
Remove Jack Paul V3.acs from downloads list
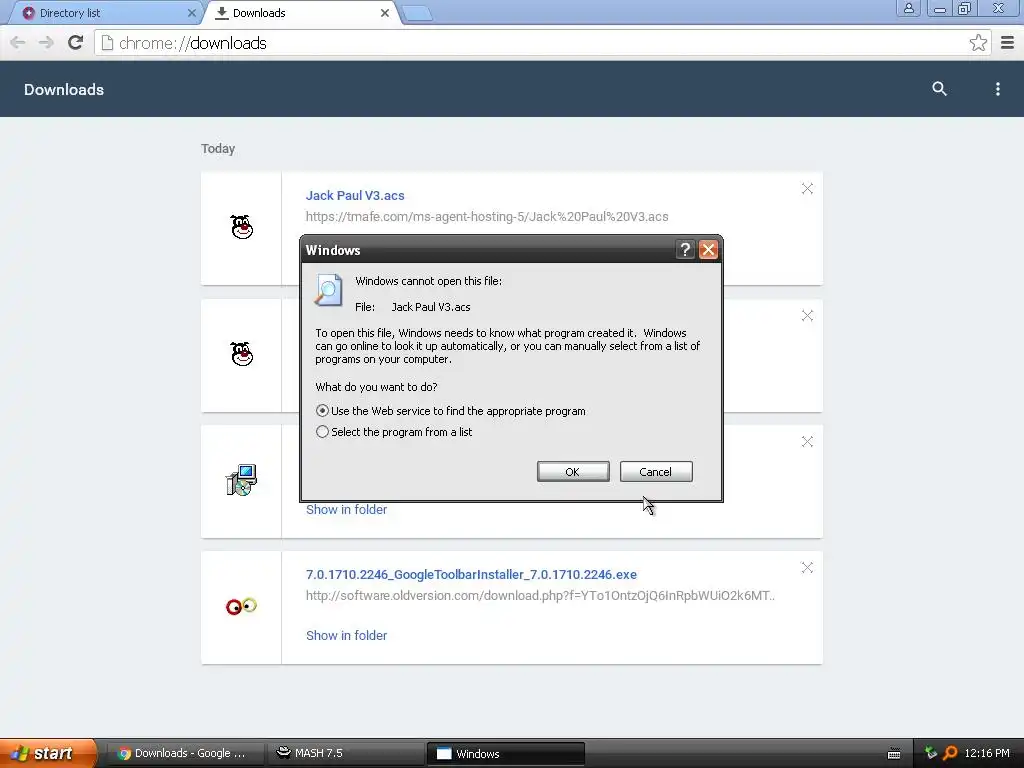807,189
